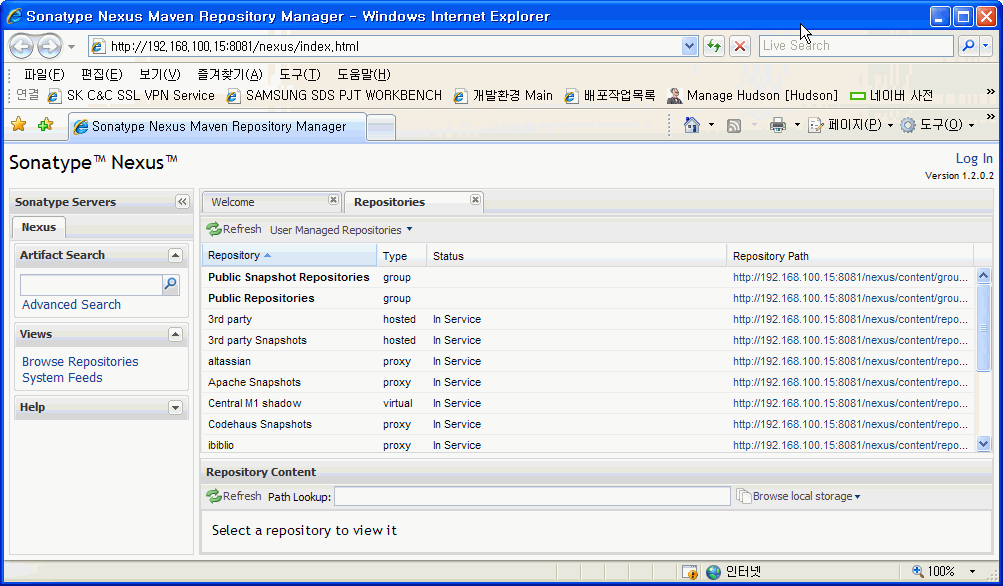Collapse the Artifact Search panel
Image resolution: width=1003 pixels, height=586 pixels.
[175, 255]
